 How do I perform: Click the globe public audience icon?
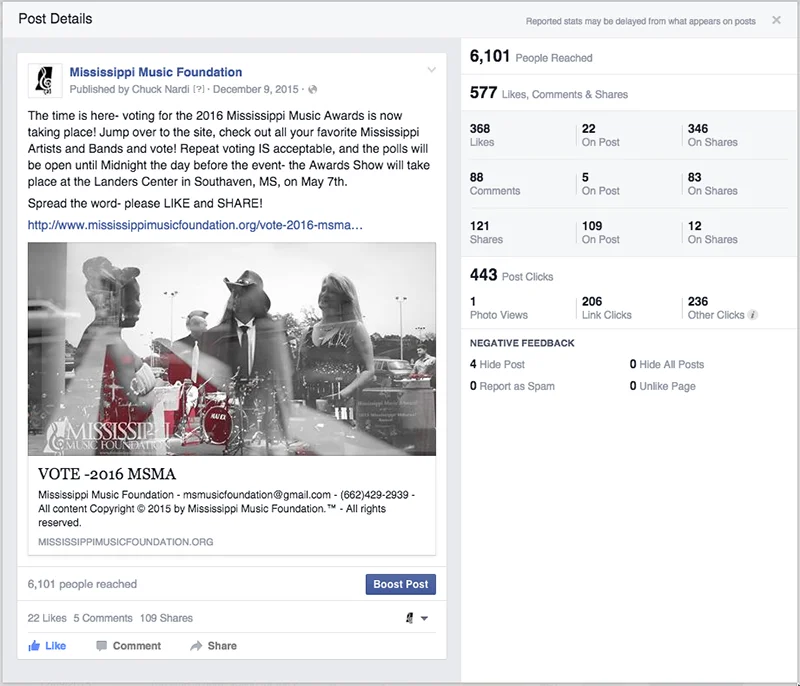(313, 89)
